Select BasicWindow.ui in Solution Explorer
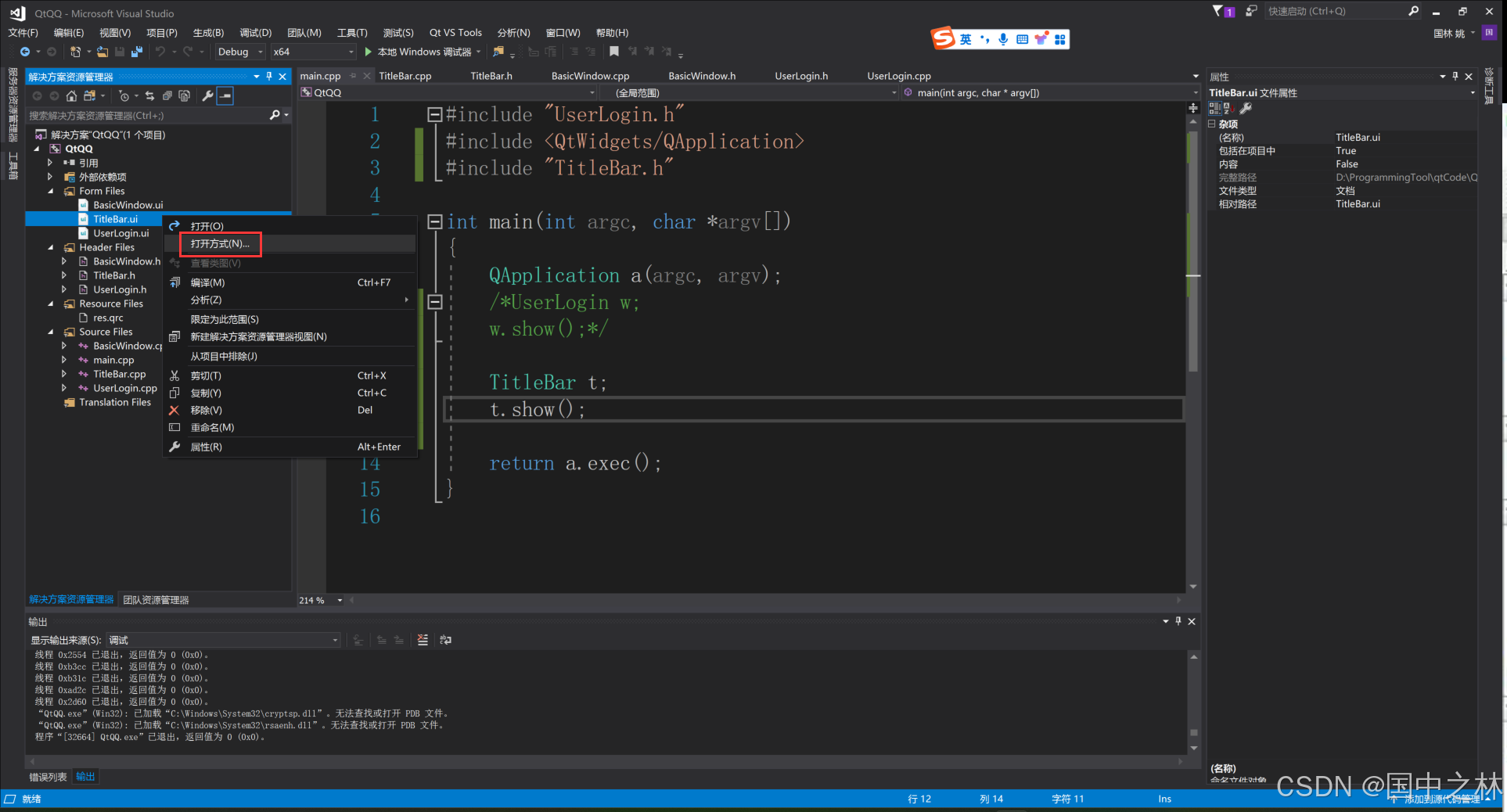Image resolution: width=1507 pixels, height=812 pixels. pos(128,205)
